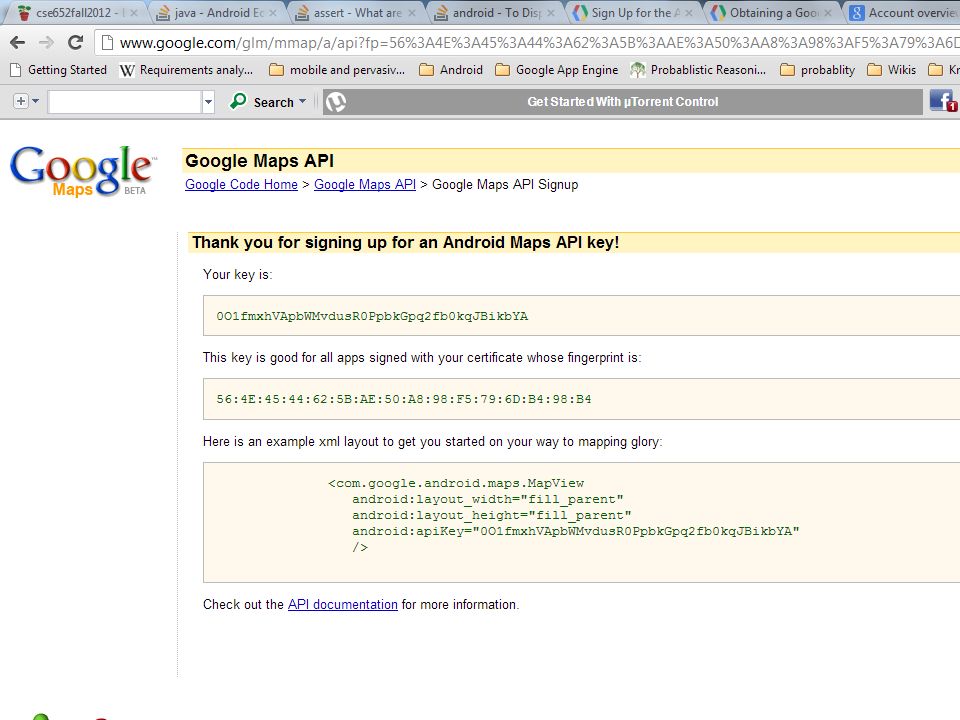The height and width of the screenshot is (720, 960).
Task: Expand the Search button dropdown arrow
Action: (302, 101)
